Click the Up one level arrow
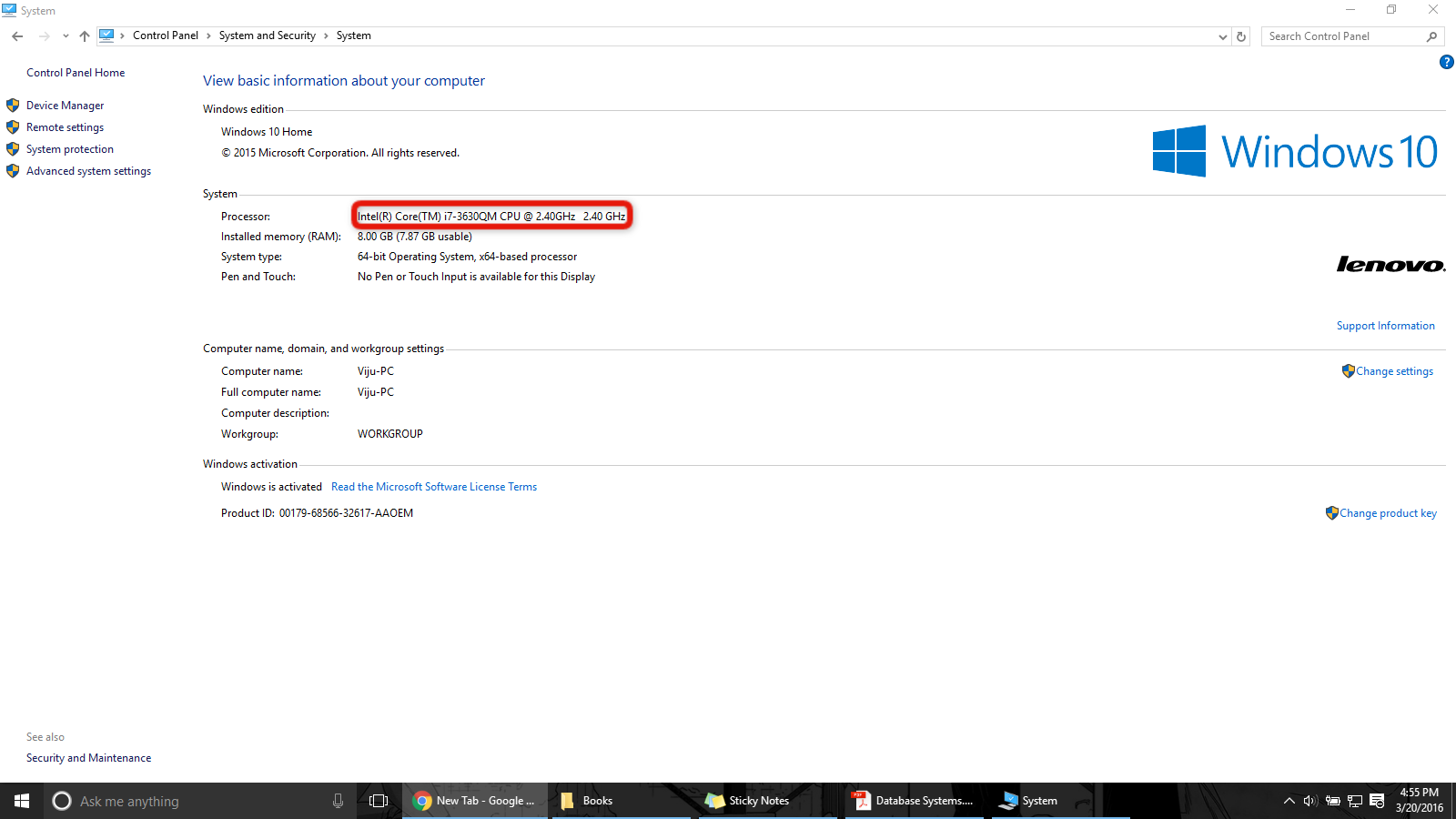Image resolution: width=1456 pixels, height=819 pixels. tap(85, 36)
